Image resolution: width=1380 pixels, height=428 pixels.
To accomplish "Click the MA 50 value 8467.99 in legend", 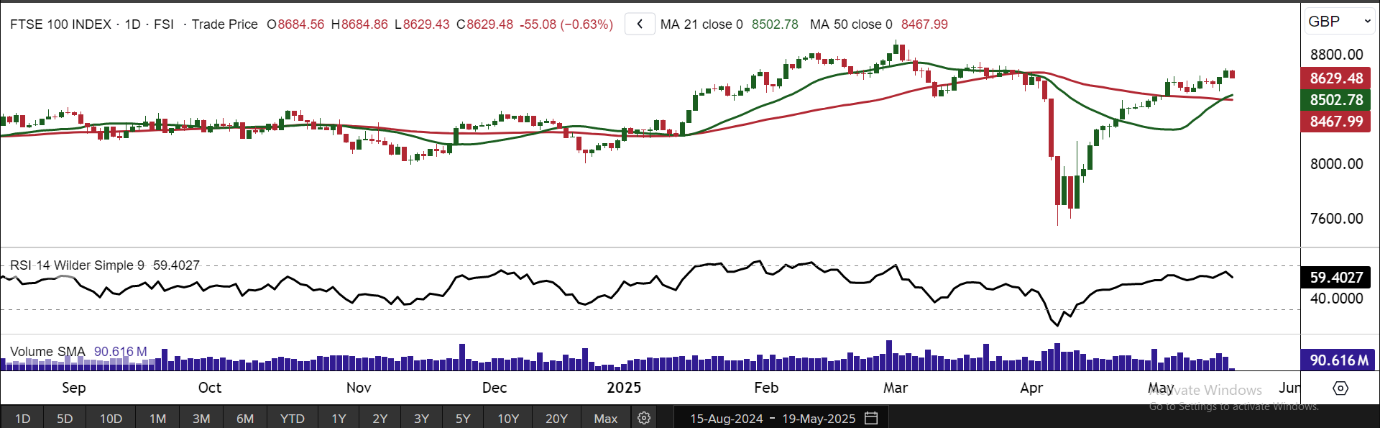I will click(924, 24).
